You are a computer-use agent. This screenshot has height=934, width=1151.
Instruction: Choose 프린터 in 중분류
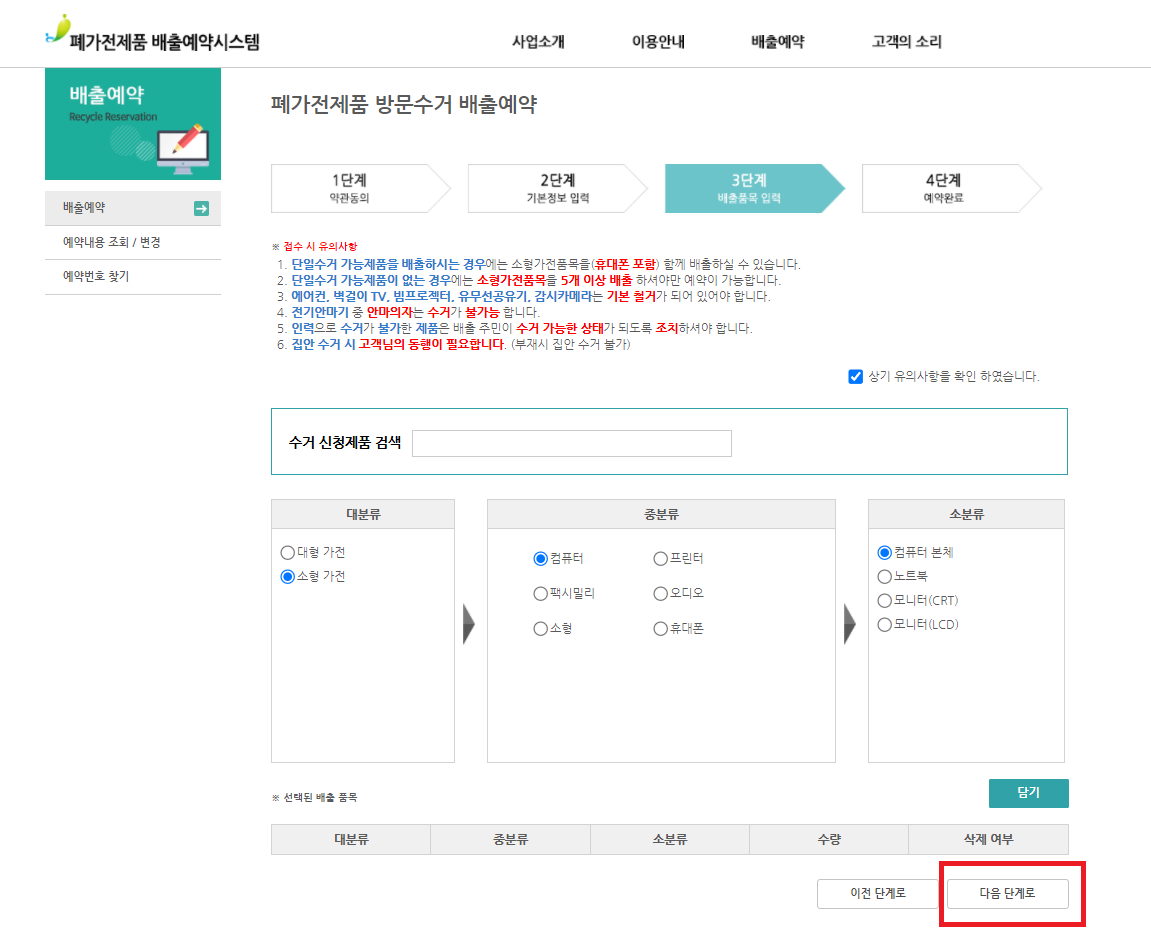tap(661, 559)
